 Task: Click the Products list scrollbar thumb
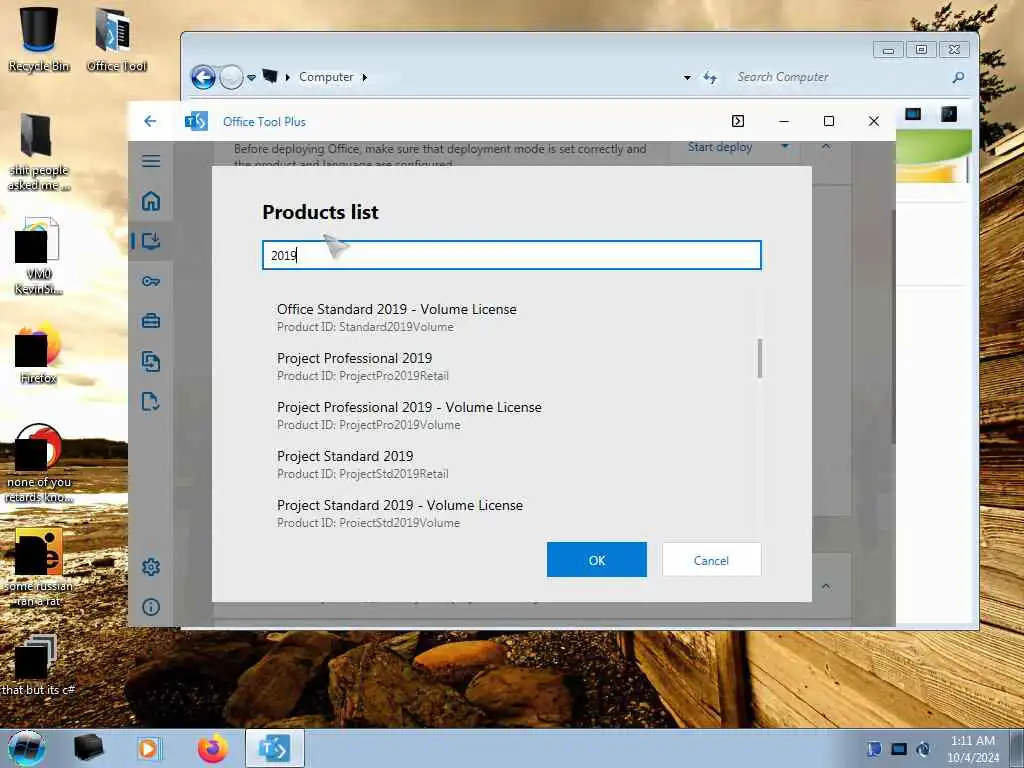pos(760,358)
